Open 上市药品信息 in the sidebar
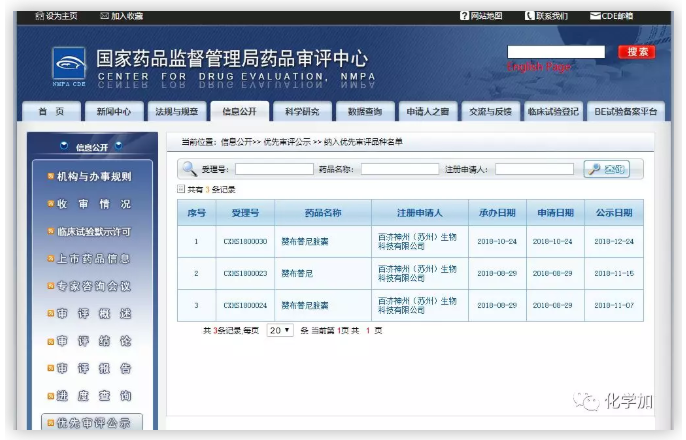The height and width of the screenshot is (440, 686). tap(92, 258)
